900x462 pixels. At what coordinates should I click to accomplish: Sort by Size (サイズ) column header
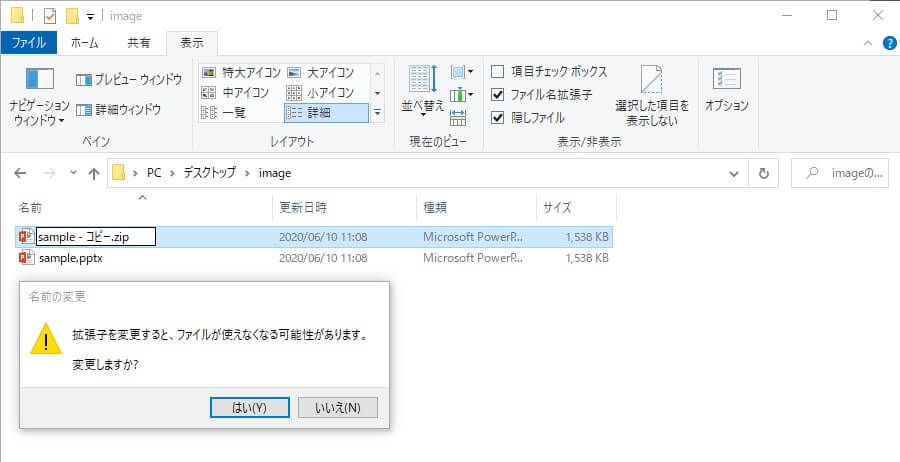[576, 208]
